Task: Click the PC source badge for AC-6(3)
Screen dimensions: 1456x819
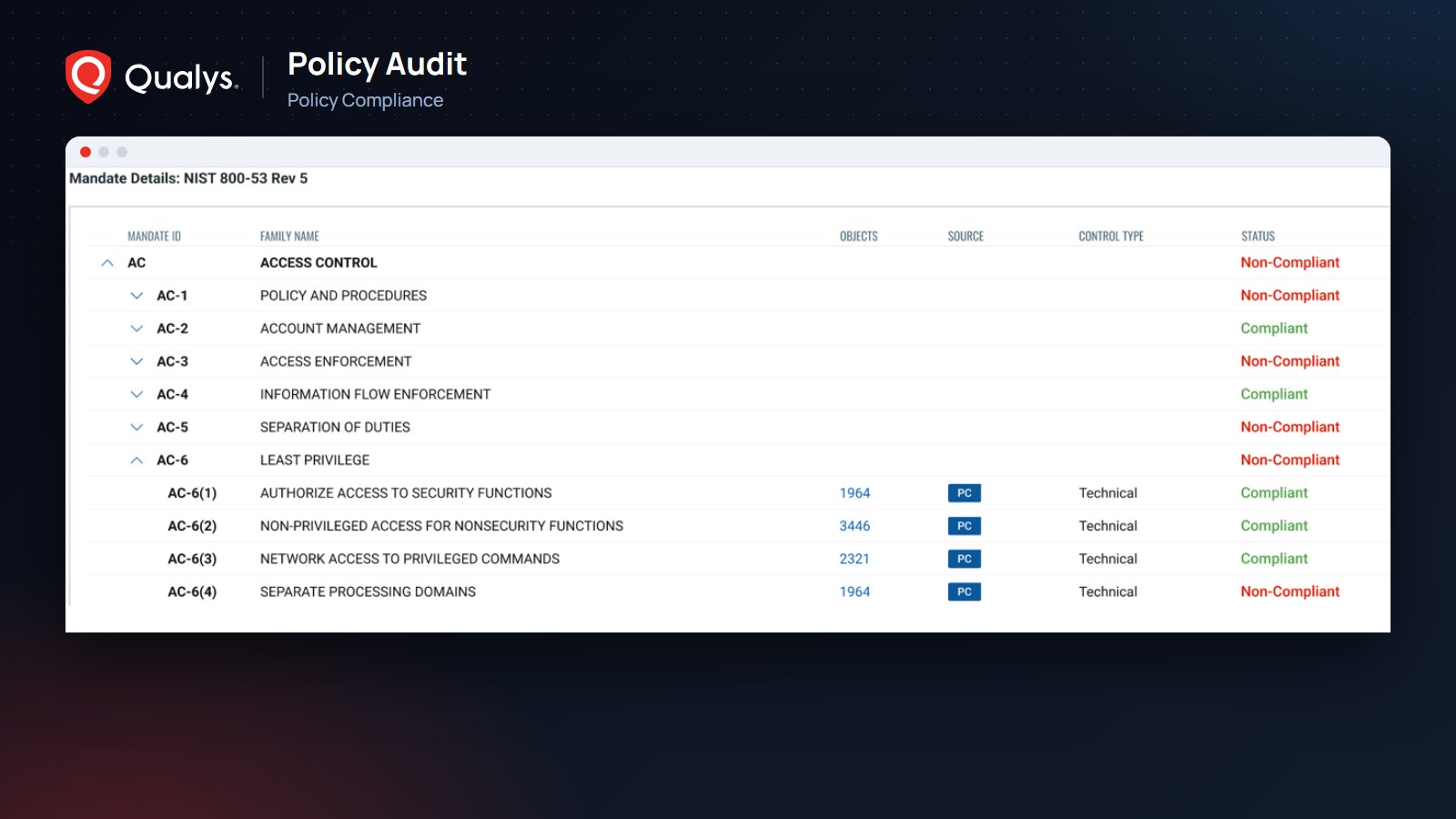Action: coord(964,559)
